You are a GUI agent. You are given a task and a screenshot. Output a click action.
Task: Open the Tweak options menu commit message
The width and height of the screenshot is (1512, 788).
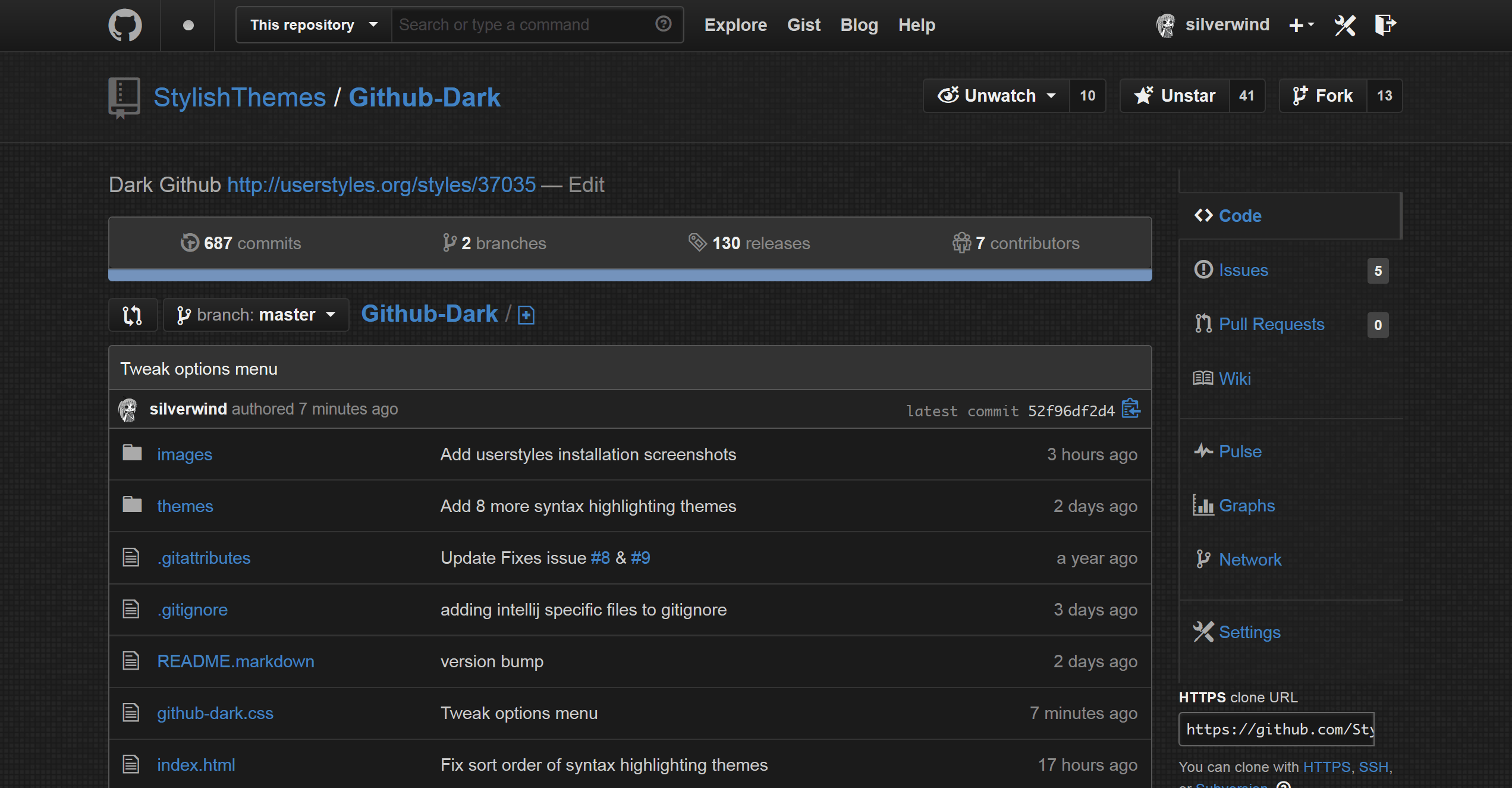pos(199,369)
